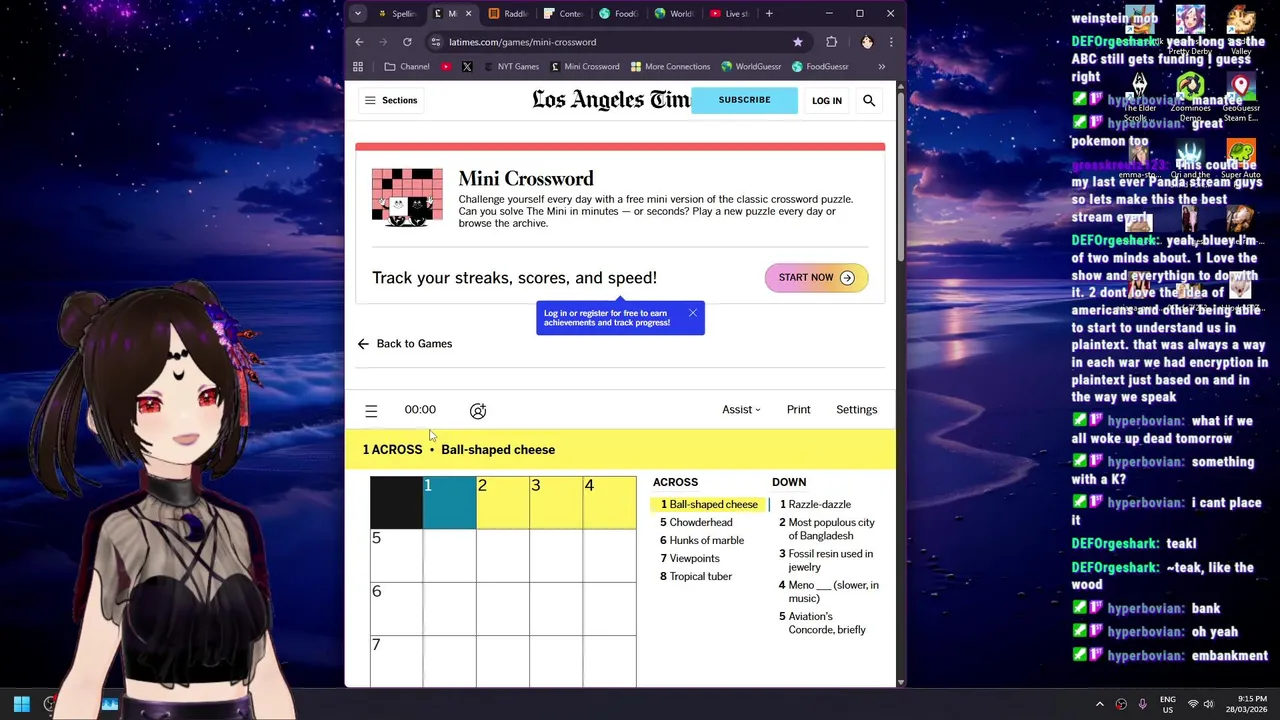Open the Channel bookmarks folder

point(407,67)
